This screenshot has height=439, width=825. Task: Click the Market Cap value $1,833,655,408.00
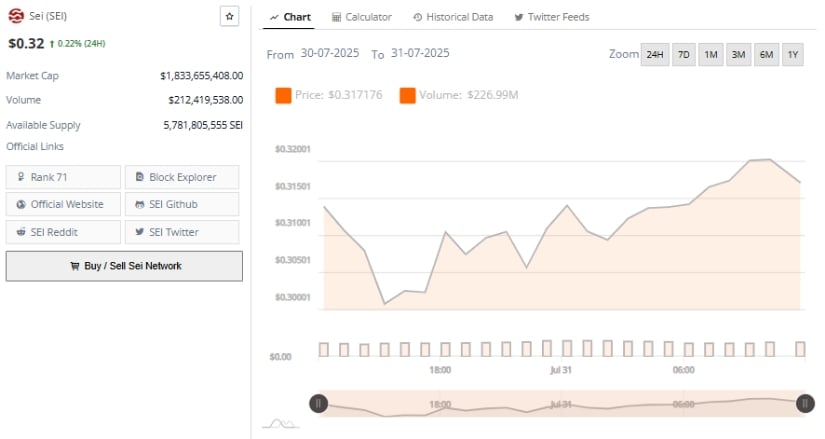[x=202, y=76]
